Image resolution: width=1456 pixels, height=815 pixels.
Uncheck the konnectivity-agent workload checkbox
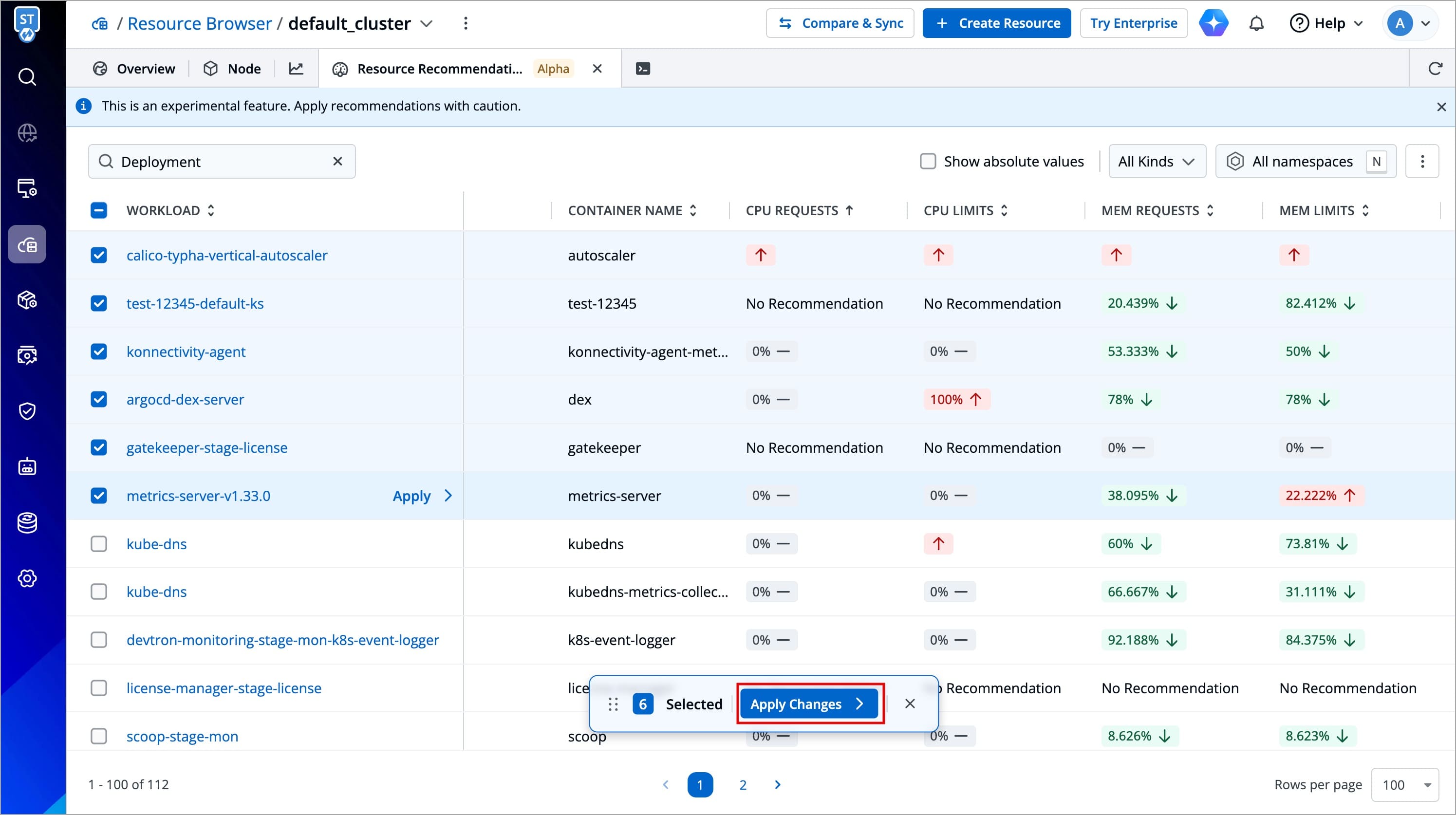[x=99, y=352]
